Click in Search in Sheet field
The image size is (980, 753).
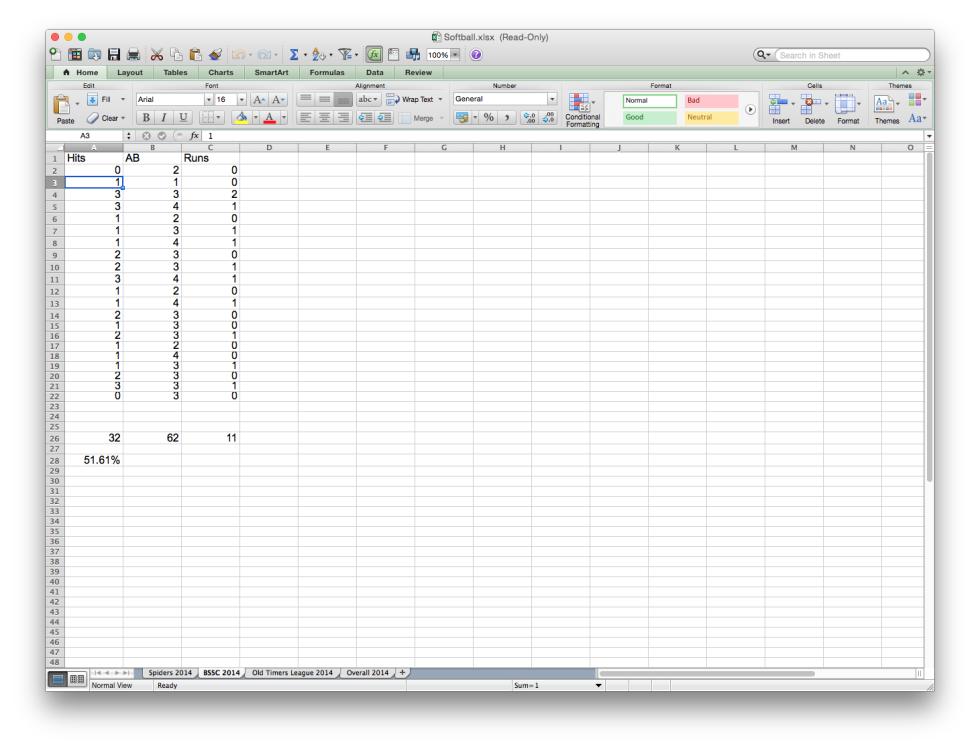pos(852,55)
